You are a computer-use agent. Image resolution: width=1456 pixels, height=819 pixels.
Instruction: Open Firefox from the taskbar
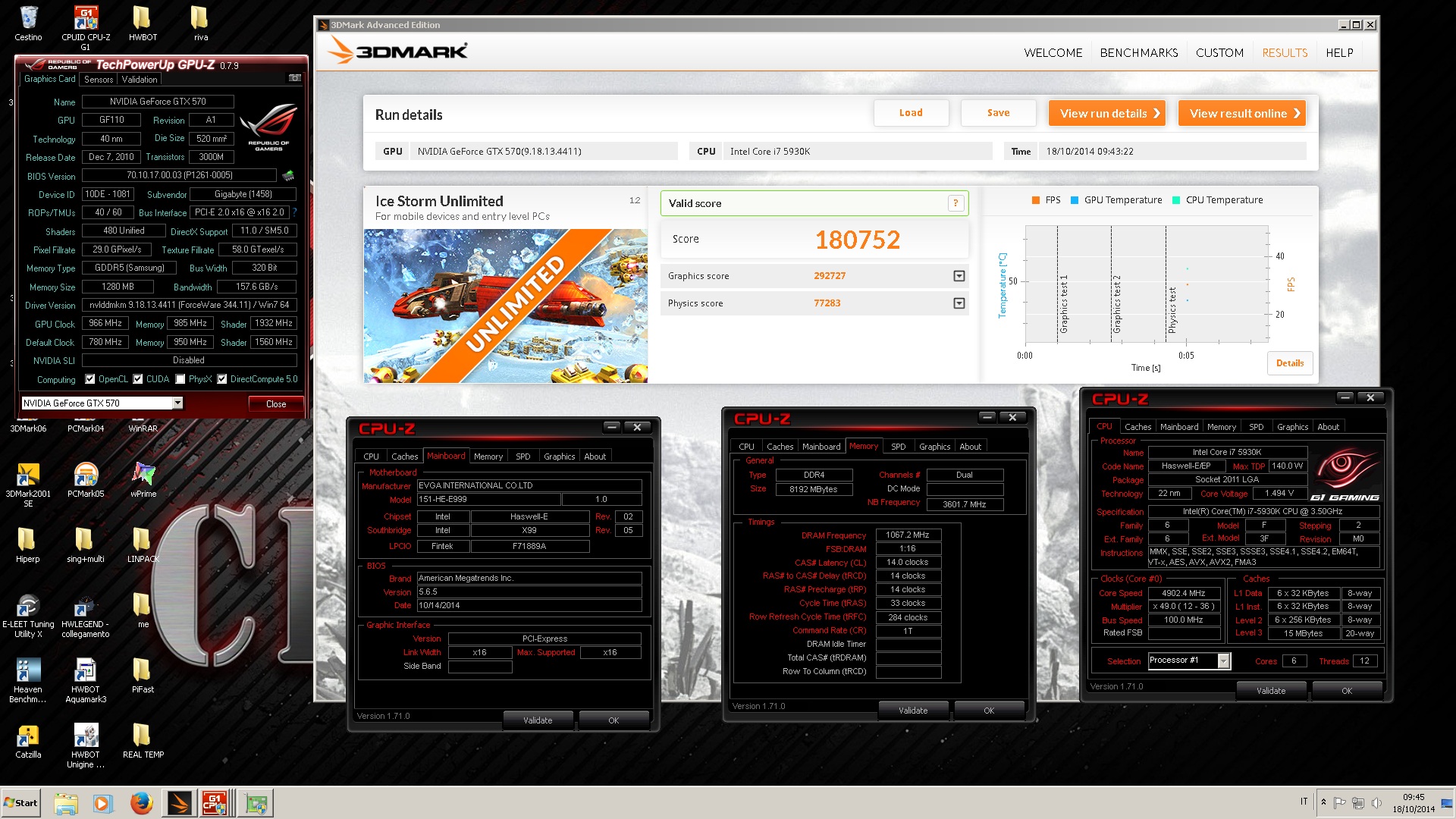click(x=141, y=803)
